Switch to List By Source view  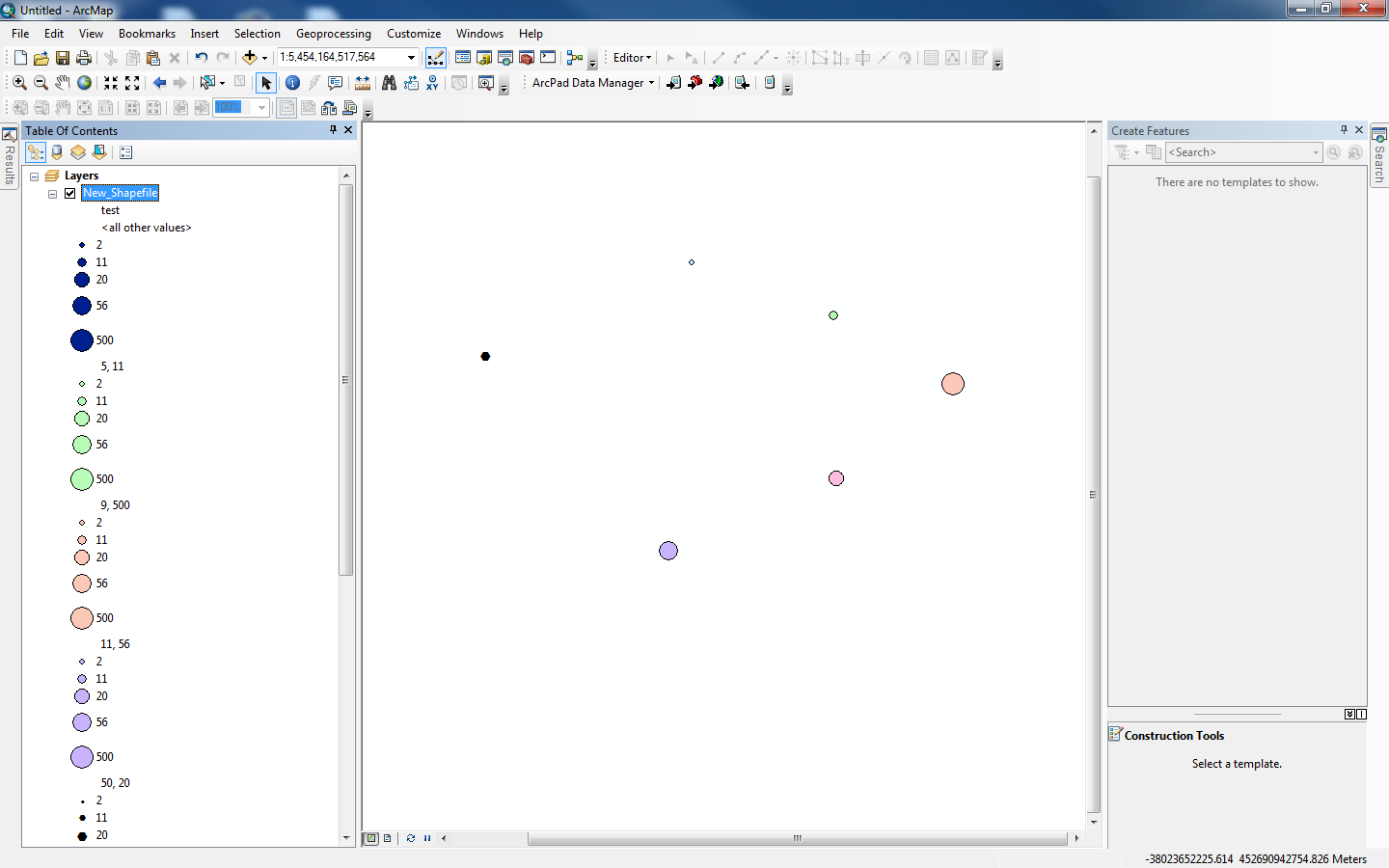point(57,152)
